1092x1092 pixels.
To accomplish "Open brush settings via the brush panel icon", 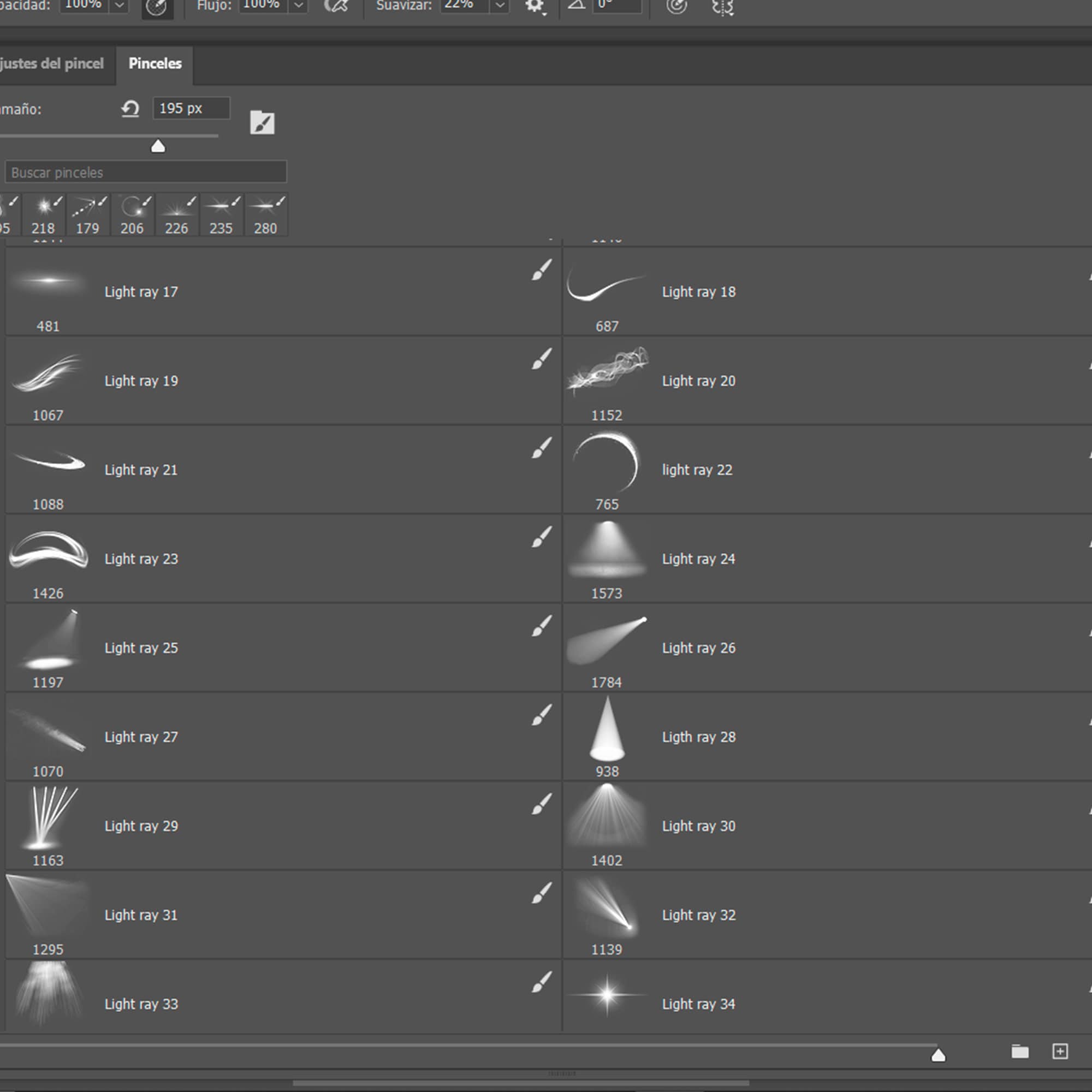I will pyautogui.click(x=262, y=122).
